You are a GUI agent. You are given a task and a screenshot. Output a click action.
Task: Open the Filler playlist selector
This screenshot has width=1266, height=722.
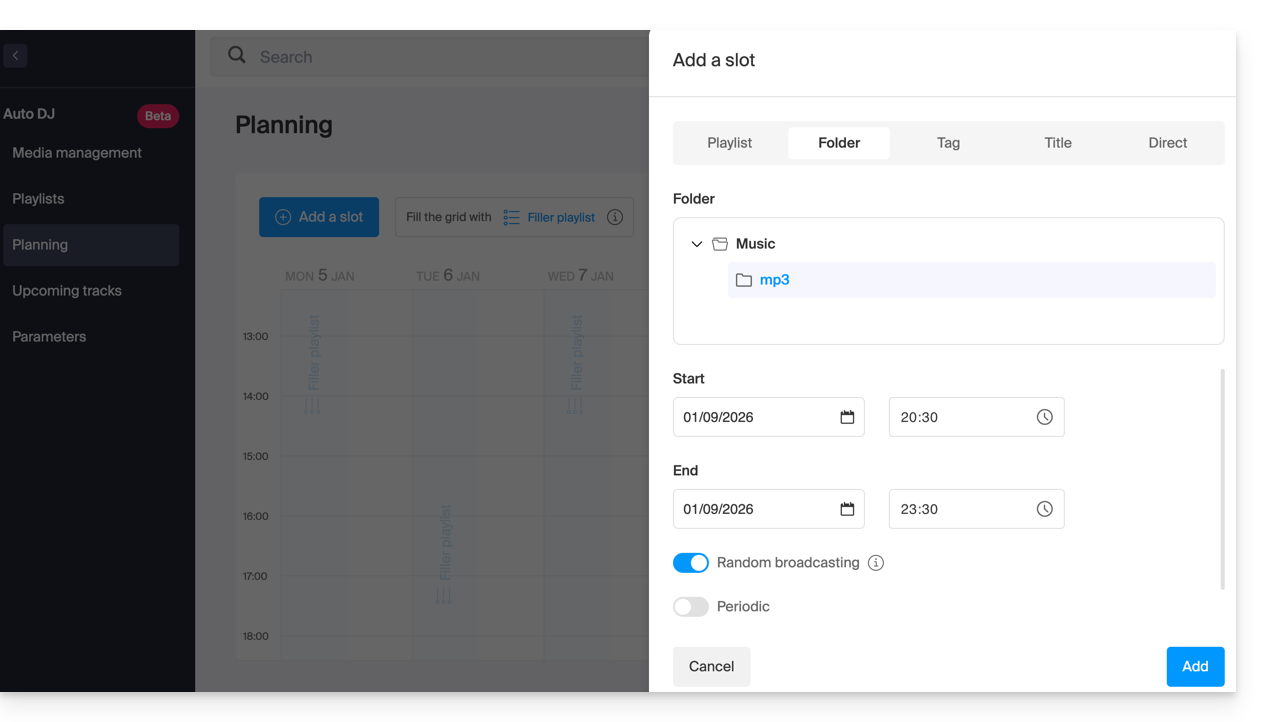[x=550, y=217]
